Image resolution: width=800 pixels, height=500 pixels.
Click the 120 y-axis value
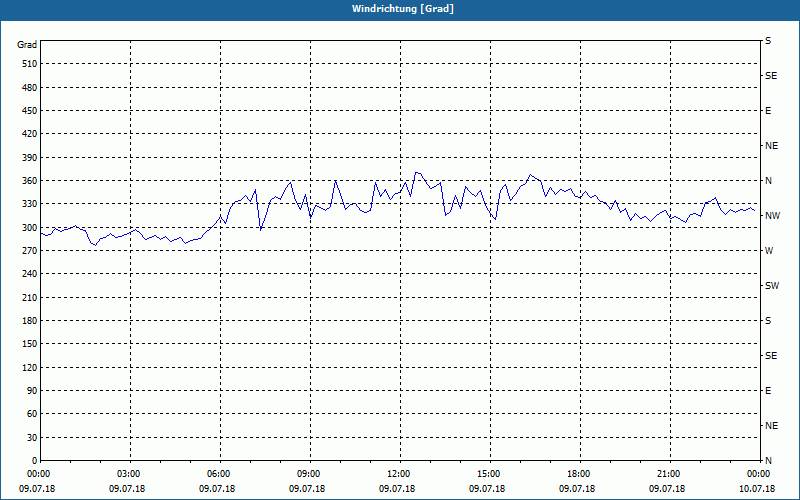(30, 367)
